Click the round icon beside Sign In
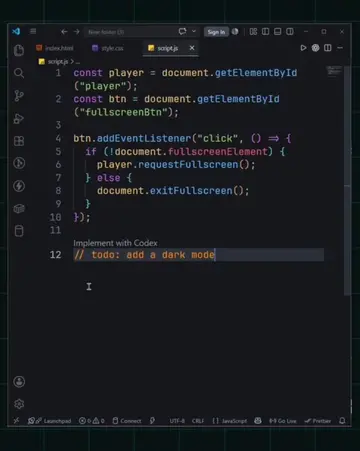The width and height of the screenshot is (360, 451). (235, 32)
